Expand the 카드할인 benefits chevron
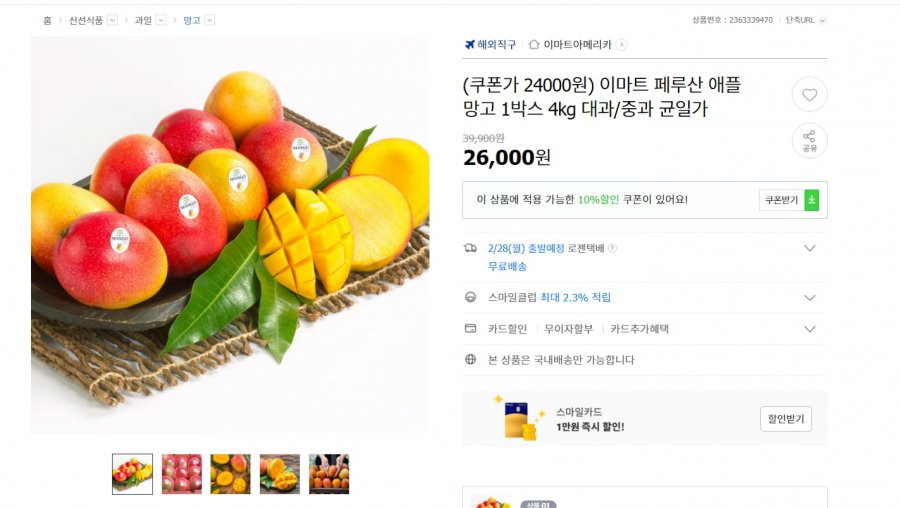This screenshot has width=900, height=508. tap(809, 329)
